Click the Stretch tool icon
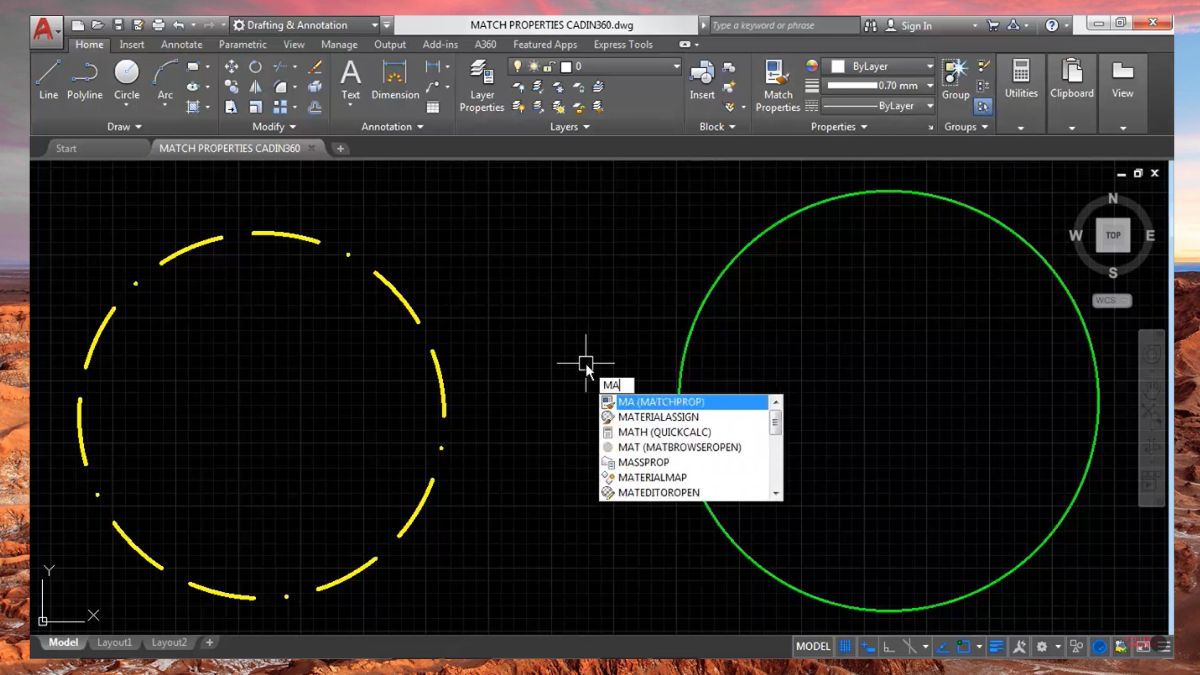This screenshot has height=675, width=1200. tap(231, 107)
